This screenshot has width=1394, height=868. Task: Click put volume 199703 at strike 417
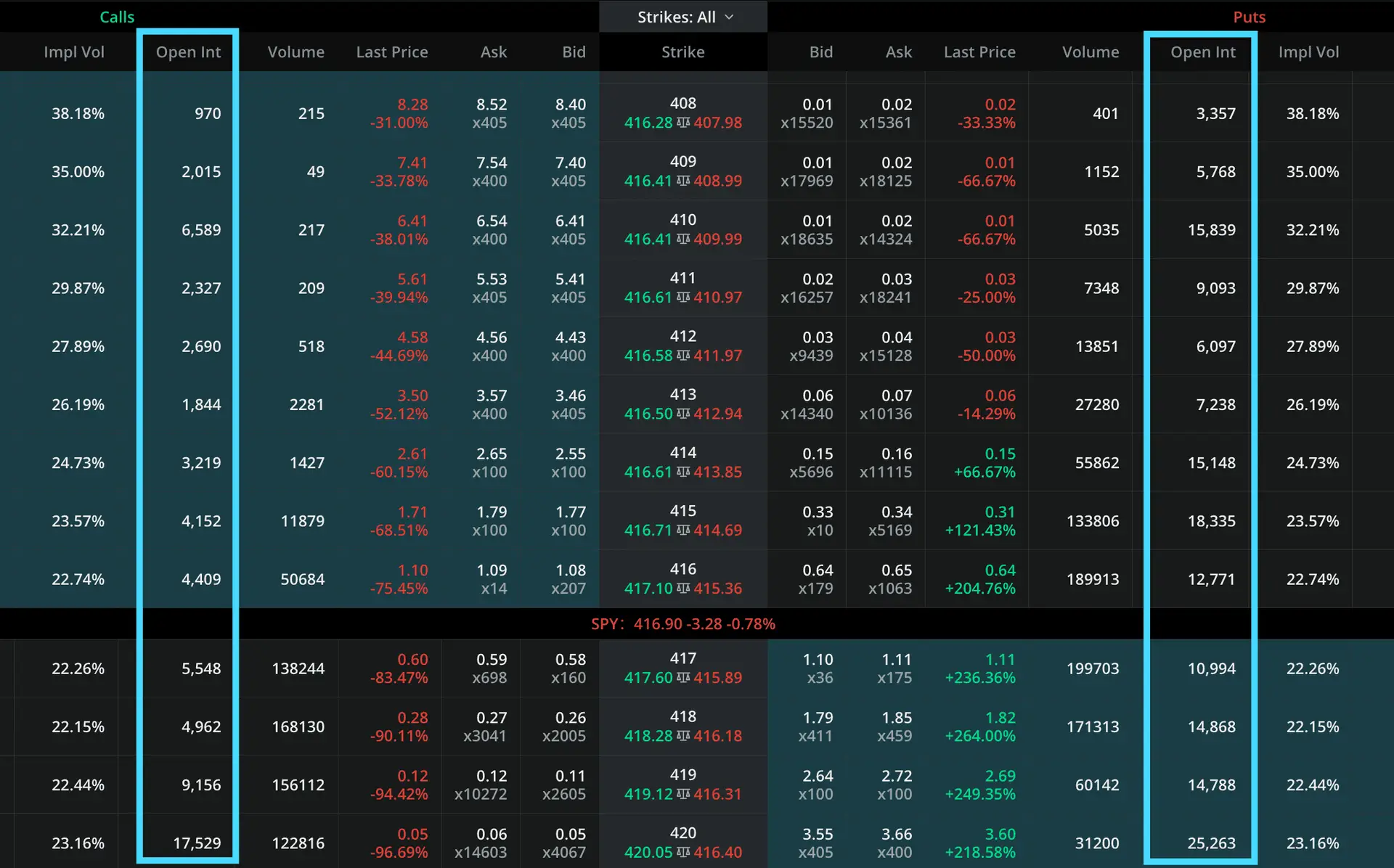(x=1093, y=668)
